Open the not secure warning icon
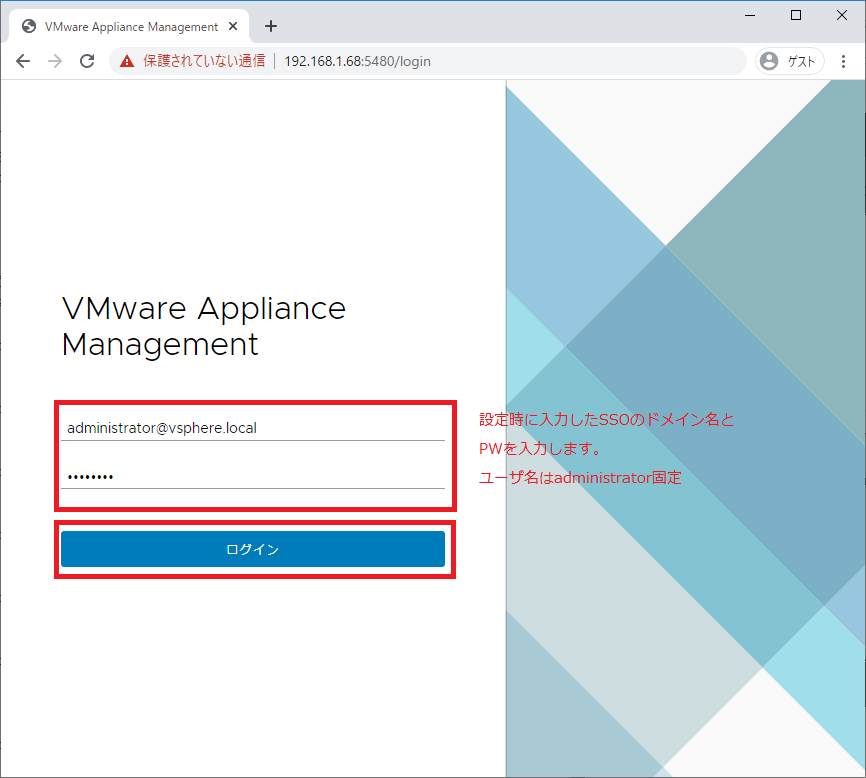The image size is (866, 778). coord(127,61)
